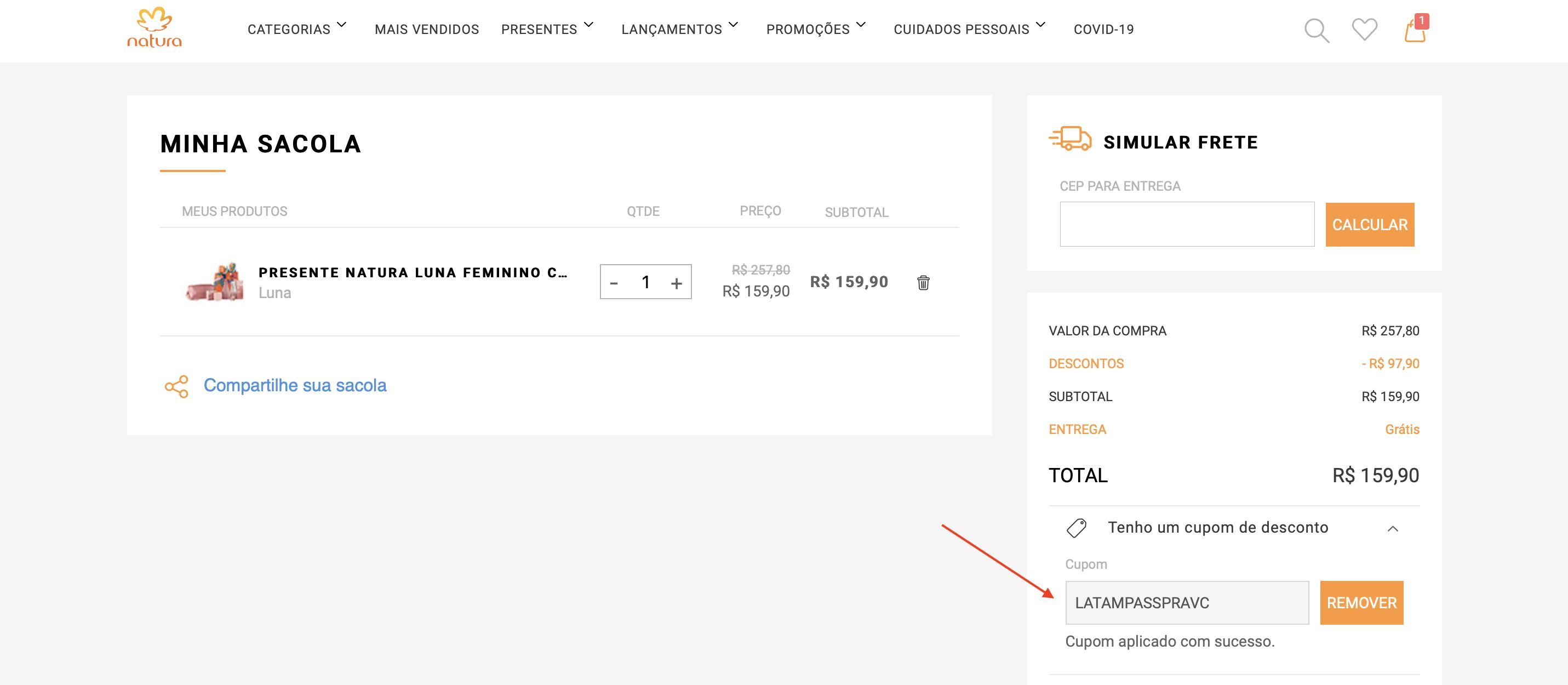Focus the CEP para entrega field
This screenshot has height=685, width=1568.
[x=1187, y=224]
